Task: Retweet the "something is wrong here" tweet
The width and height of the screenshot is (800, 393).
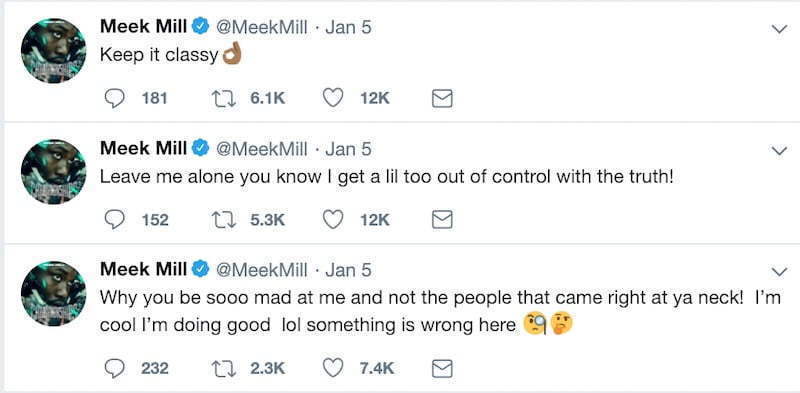Action: point(223,368)
